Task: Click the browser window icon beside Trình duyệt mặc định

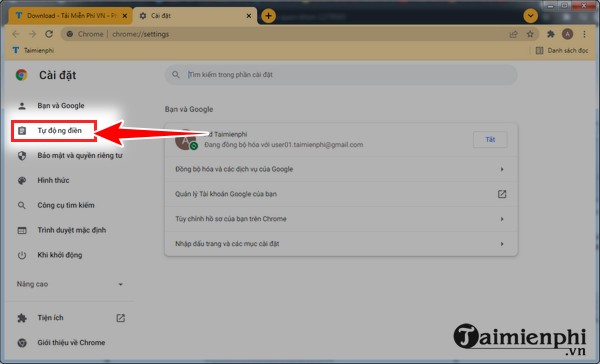Action: click(x=22, y=230)
